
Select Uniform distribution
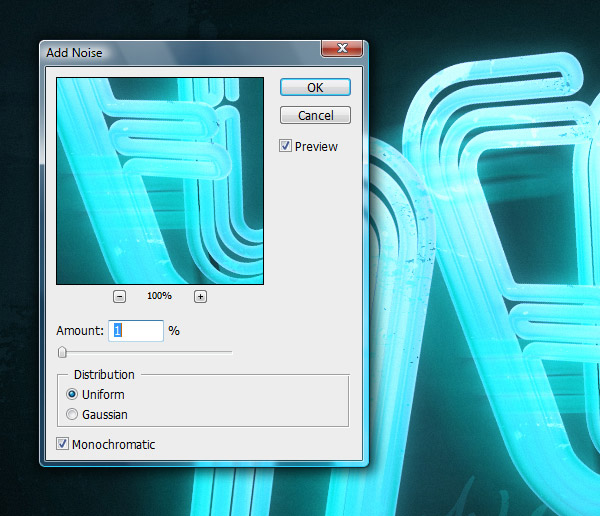click(x=72, y=394)
